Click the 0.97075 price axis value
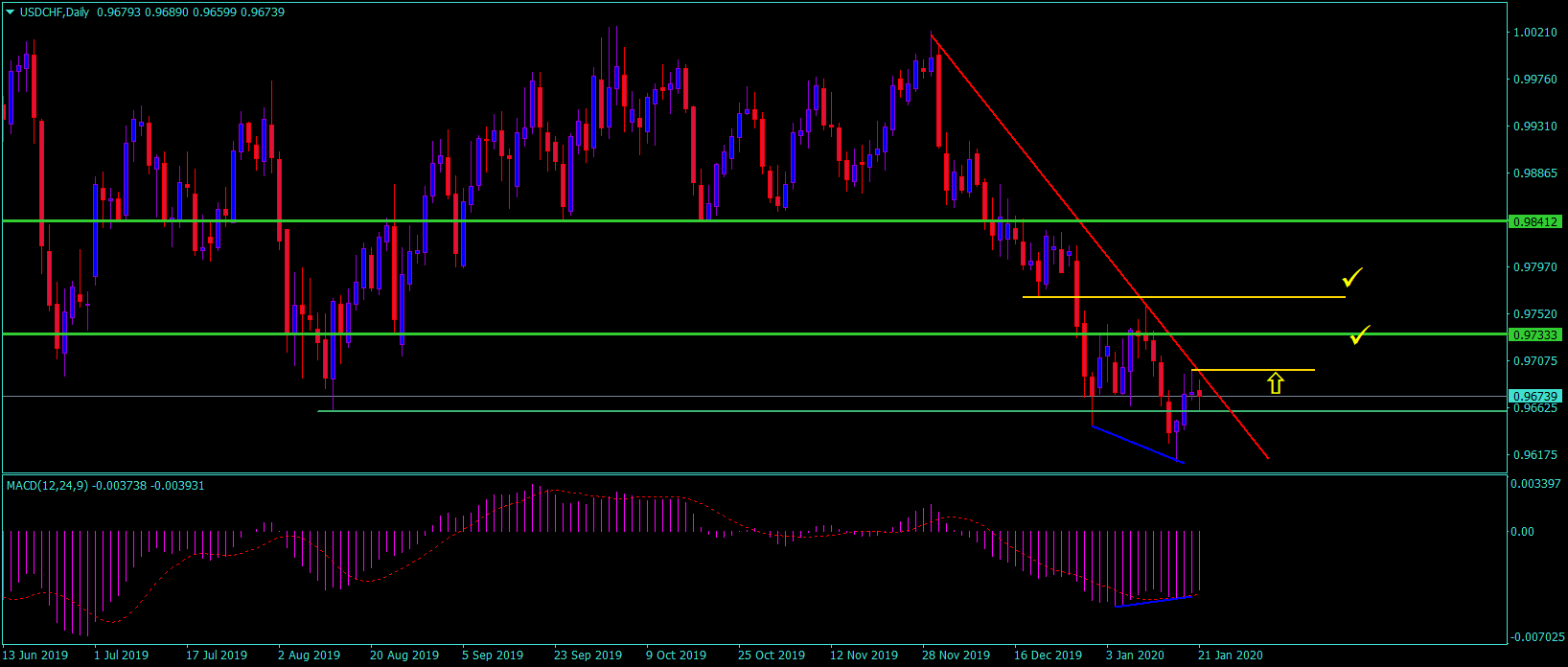The height and width of the screenshot is (667, 1568). [1534, 361]
